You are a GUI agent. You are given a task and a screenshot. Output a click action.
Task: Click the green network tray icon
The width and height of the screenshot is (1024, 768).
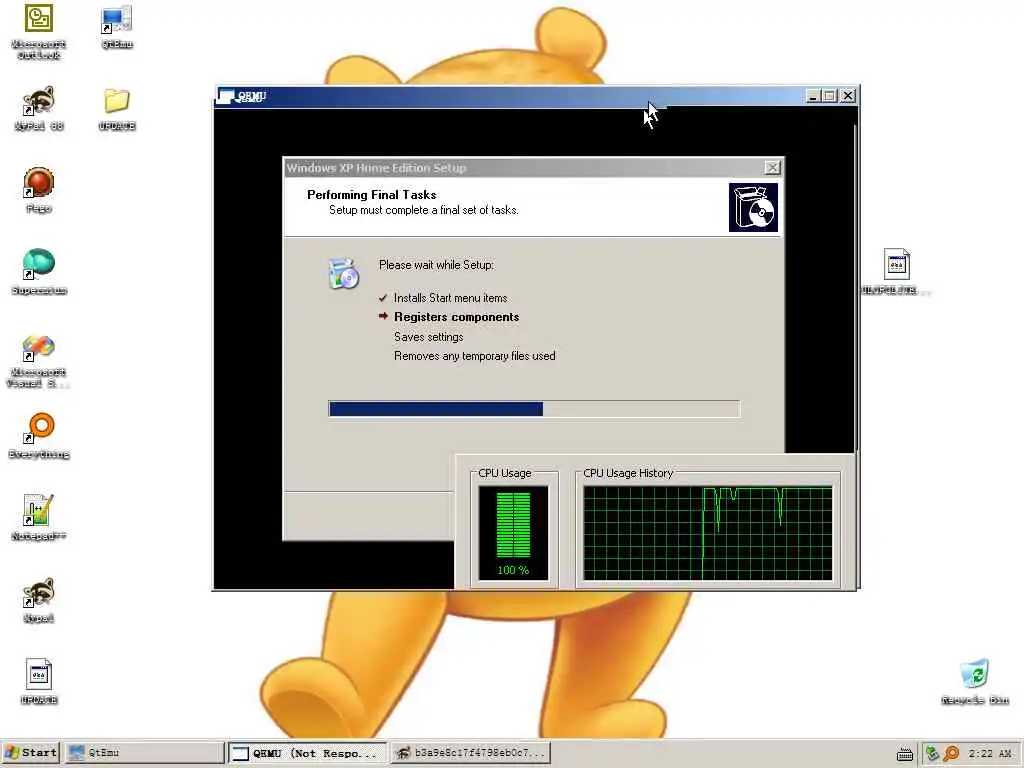click(932, 753)
